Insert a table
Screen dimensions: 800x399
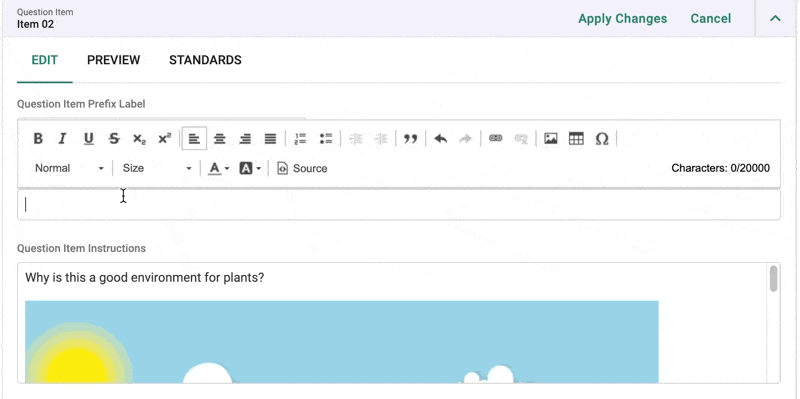pos(576,139)
